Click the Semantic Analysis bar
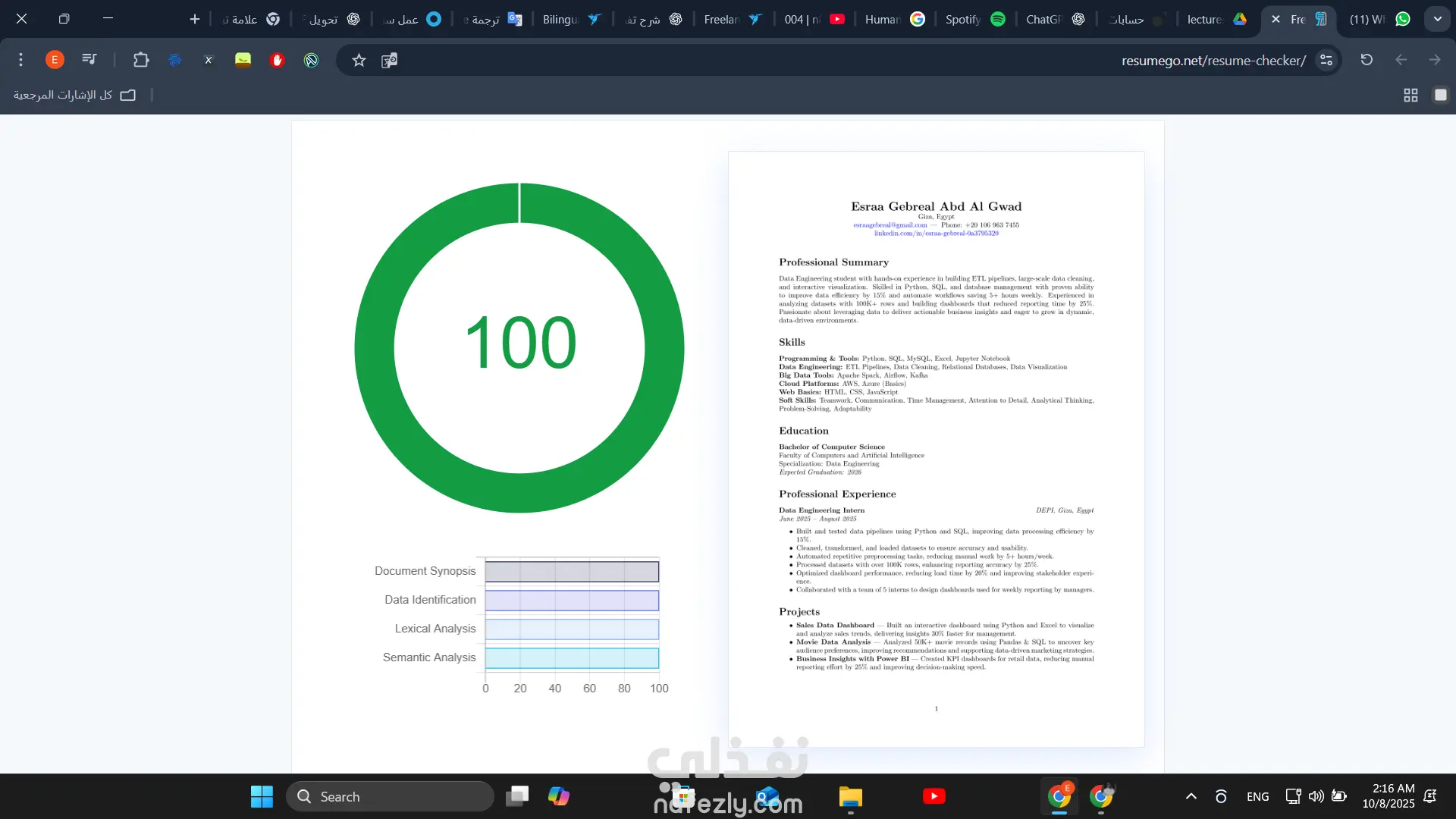This screenshot has width=1456, height=819. click(x=572, y=657)
